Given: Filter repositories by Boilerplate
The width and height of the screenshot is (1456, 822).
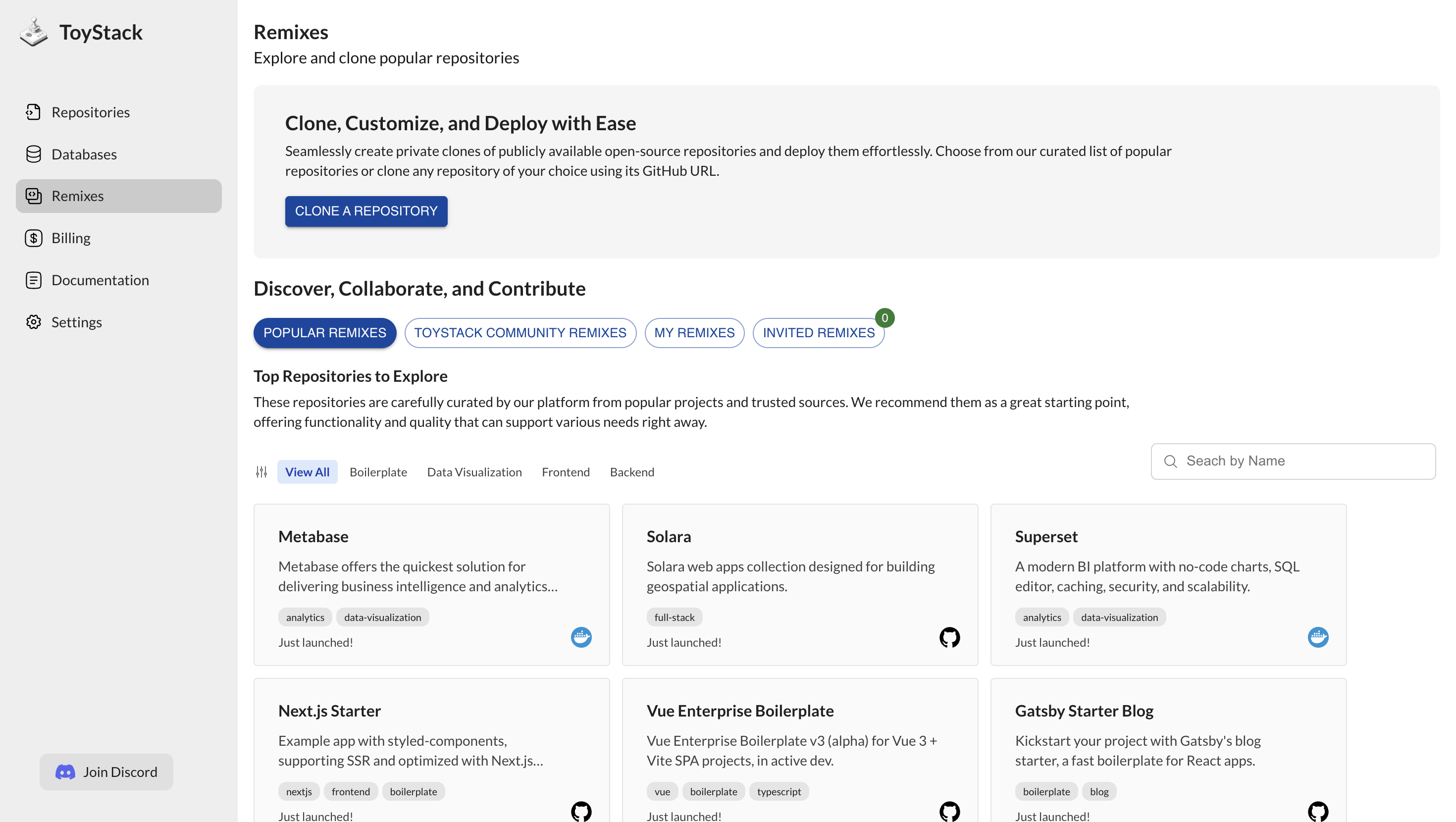Looking at the screenshot, I should click(378, 471).
